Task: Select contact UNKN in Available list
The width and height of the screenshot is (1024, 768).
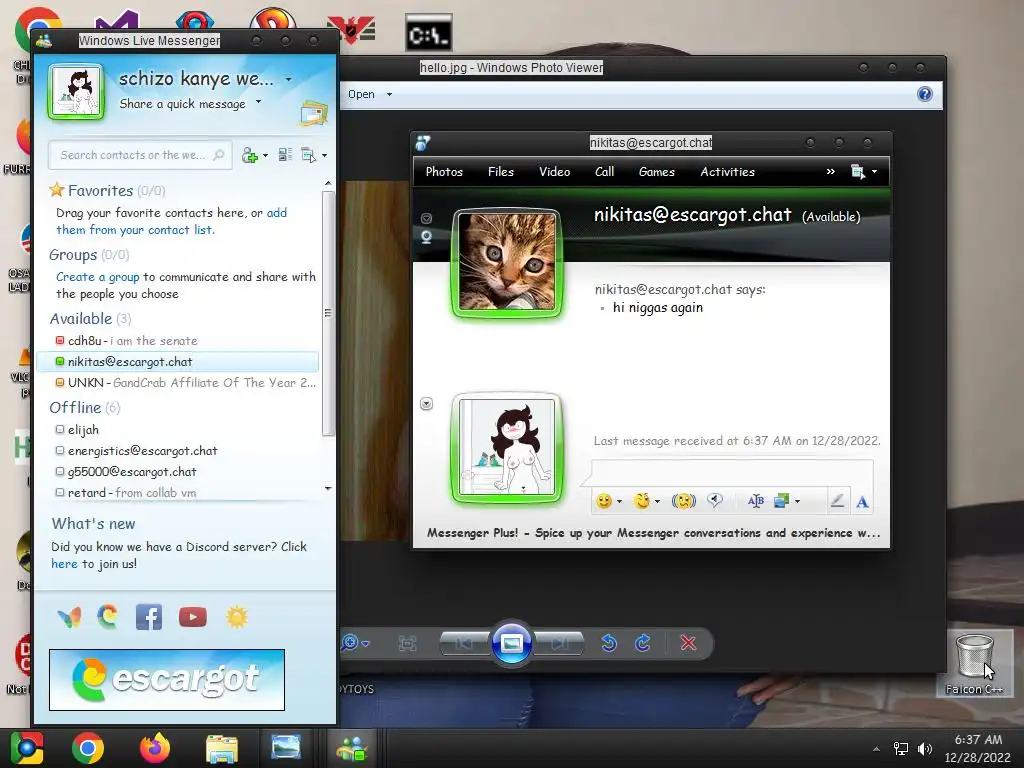Action: click(x=178, y=383)
